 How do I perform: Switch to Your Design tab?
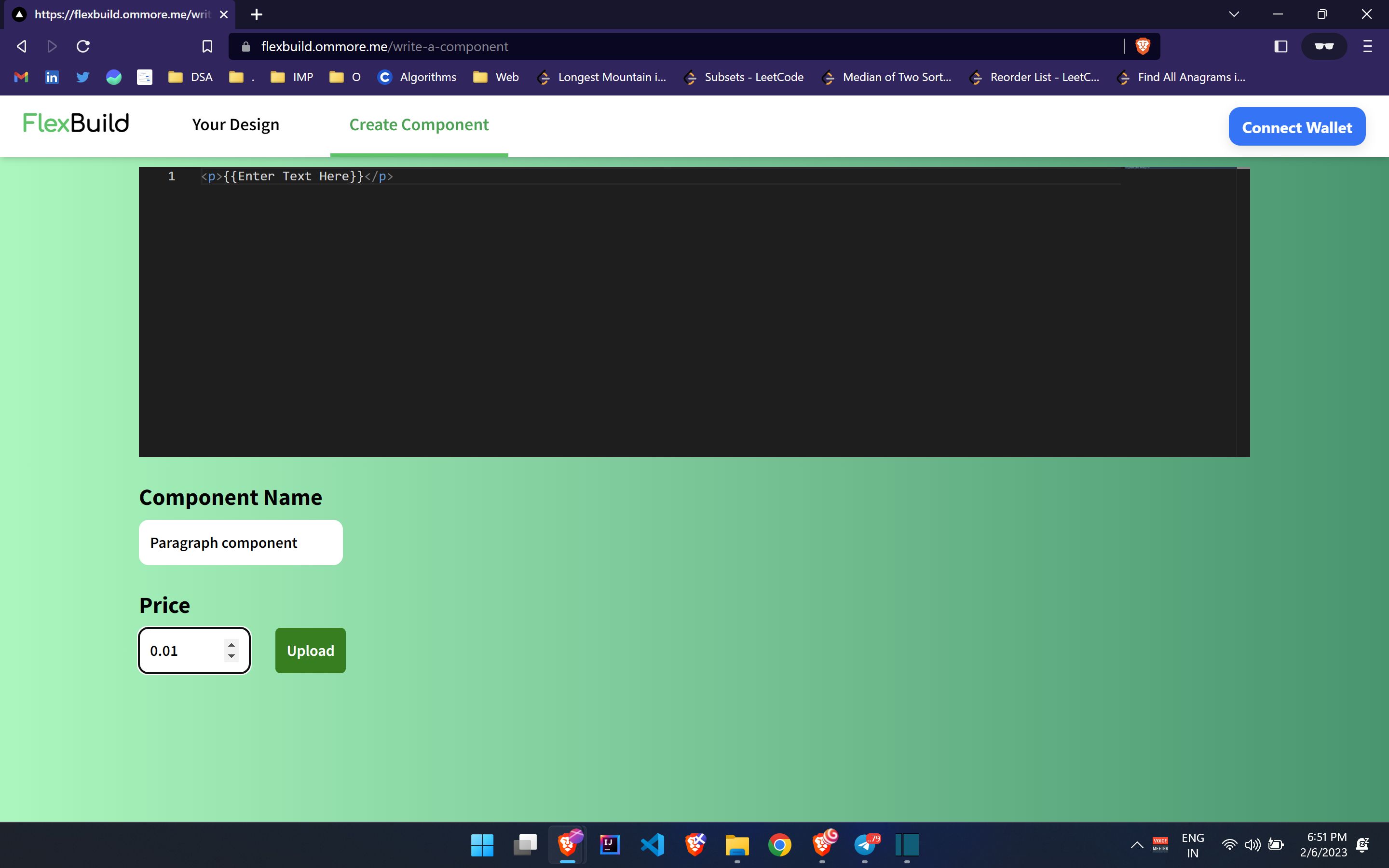236,124
